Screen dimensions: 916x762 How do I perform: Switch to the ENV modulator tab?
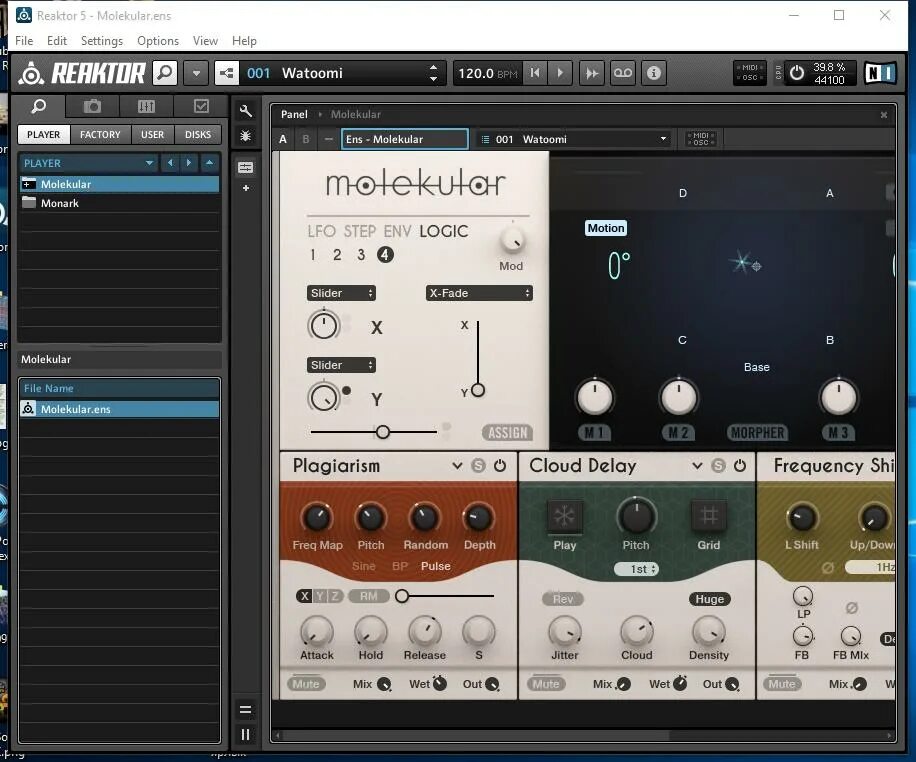[x=398, y=231]
